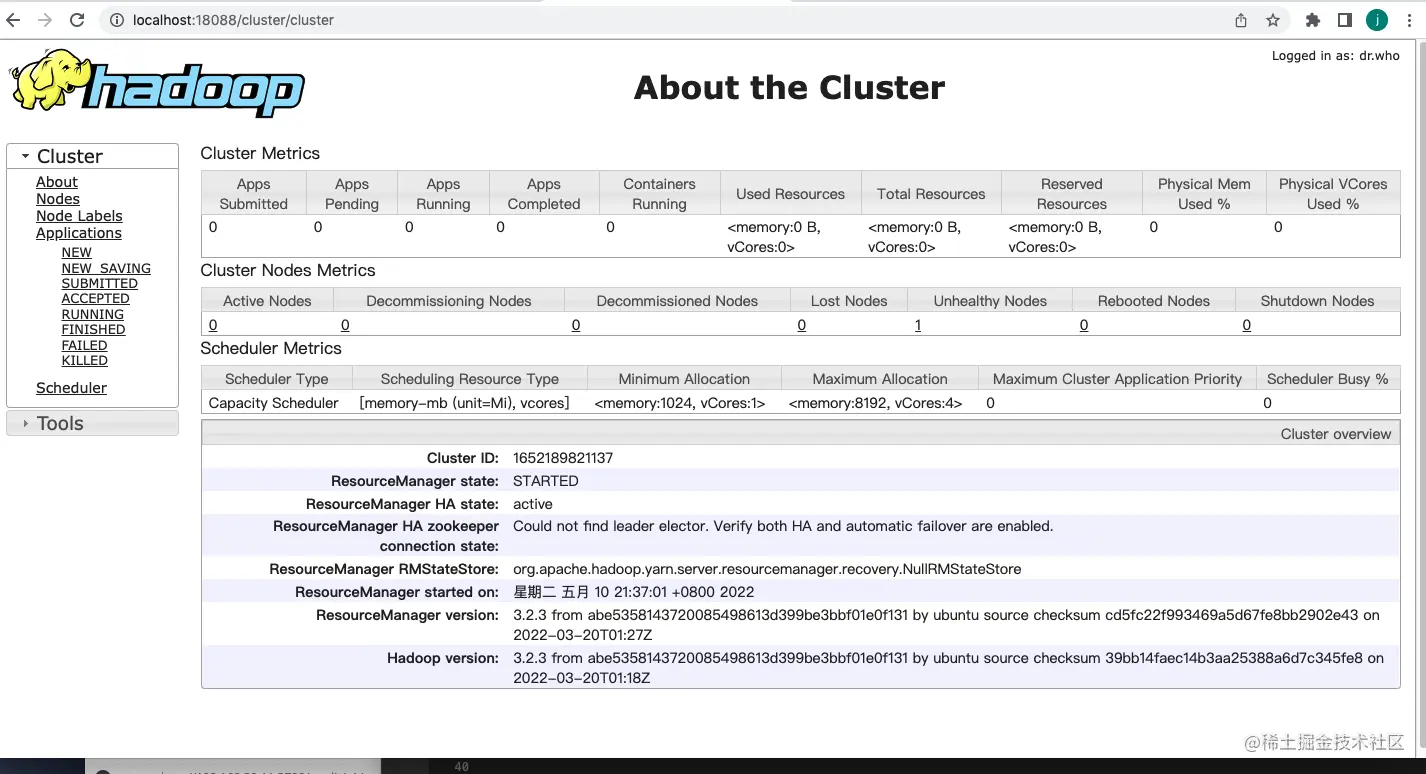Screen dimensions: 1426x774
Task: Click the 'Logged in as: dr.who' text
Action: point(1336,56)
